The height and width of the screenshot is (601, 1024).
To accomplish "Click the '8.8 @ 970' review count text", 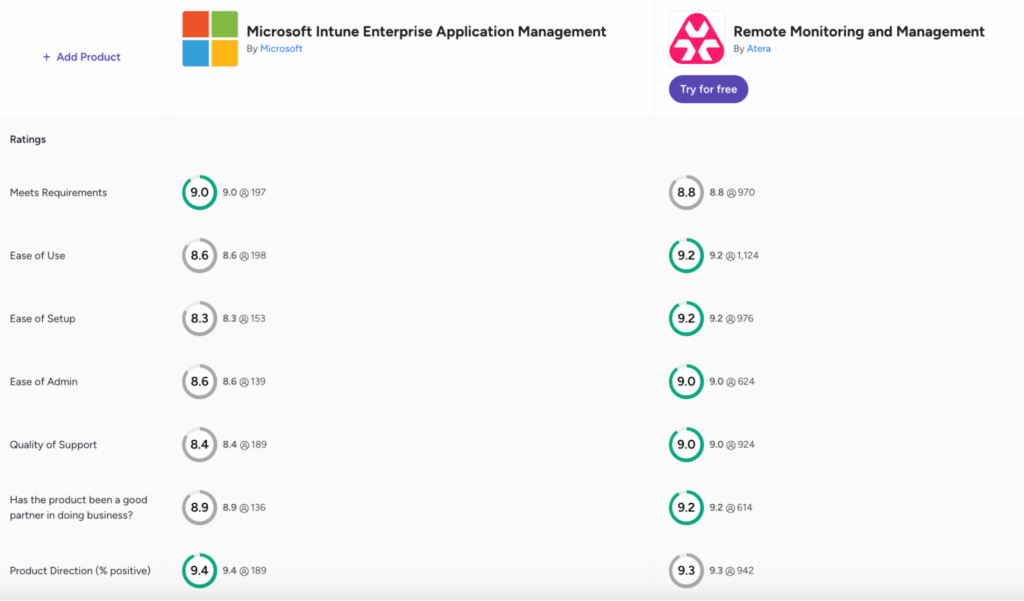I will pyautogui.click(x=732, y=193).
